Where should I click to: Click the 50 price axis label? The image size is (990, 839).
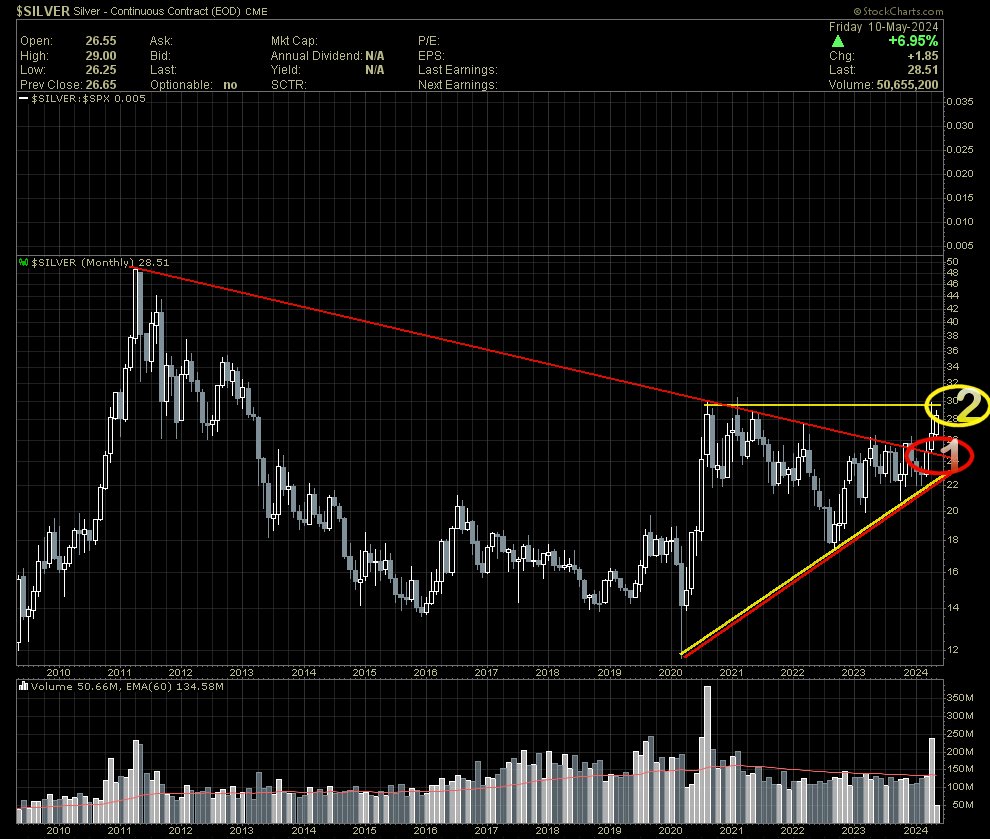click(952, 261)
